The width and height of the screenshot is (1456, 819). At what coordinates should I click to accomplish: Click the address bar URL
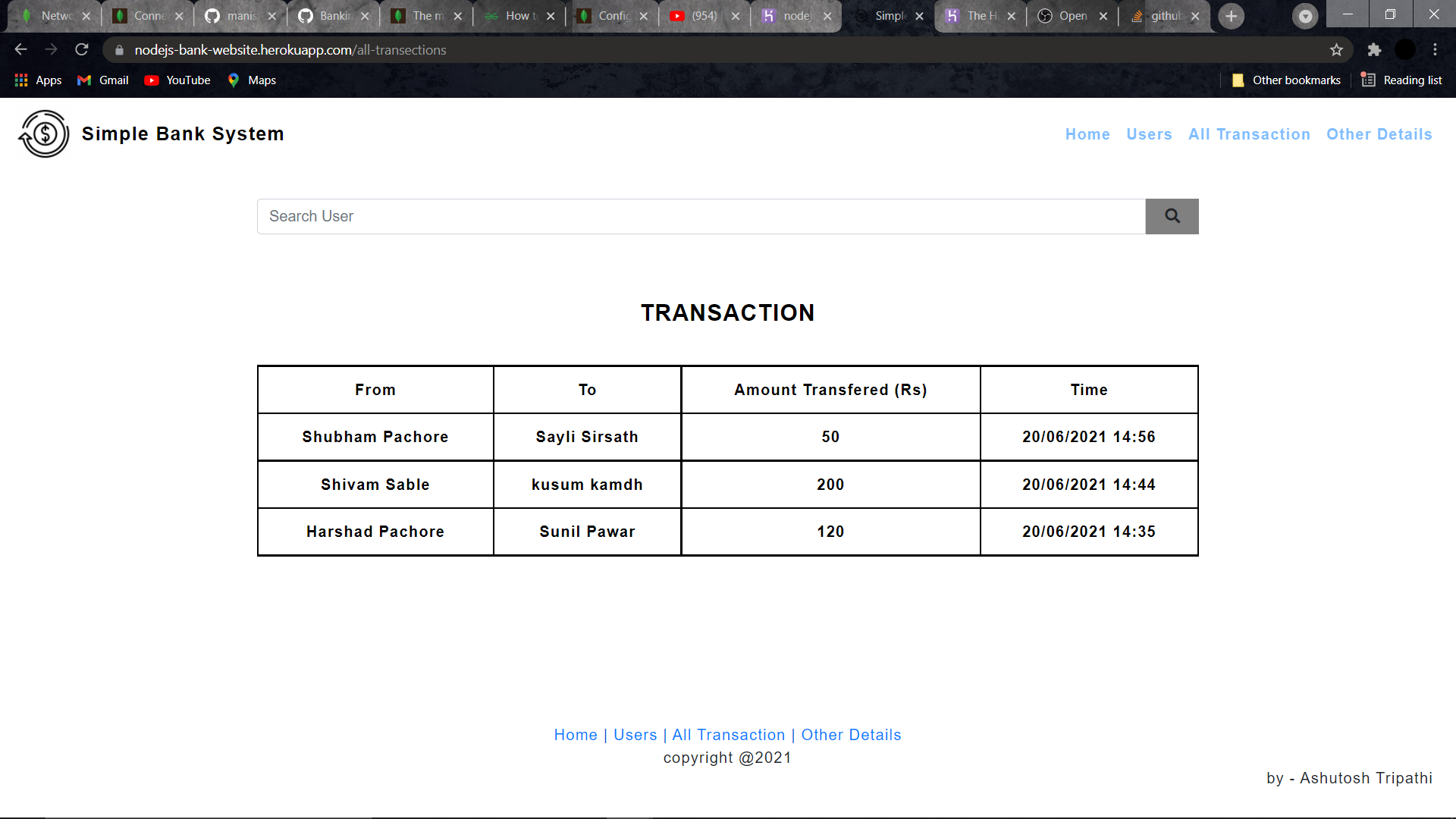click(290, 50)
